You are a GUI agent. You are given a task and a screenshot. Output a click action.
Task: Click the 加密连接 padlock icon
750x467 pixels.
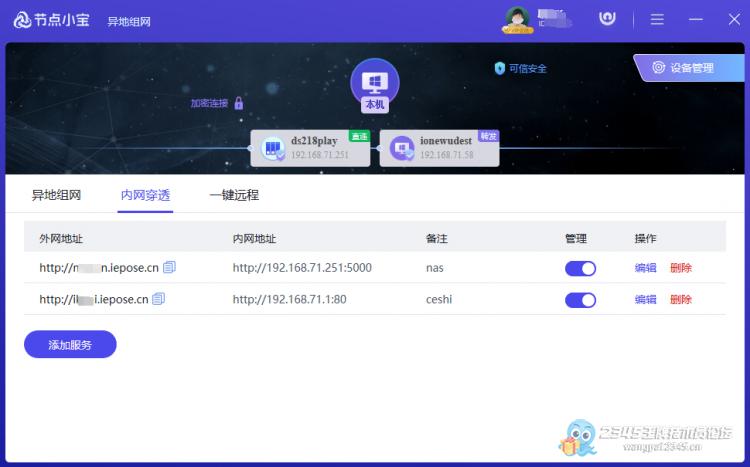click(x=239, y=102)
